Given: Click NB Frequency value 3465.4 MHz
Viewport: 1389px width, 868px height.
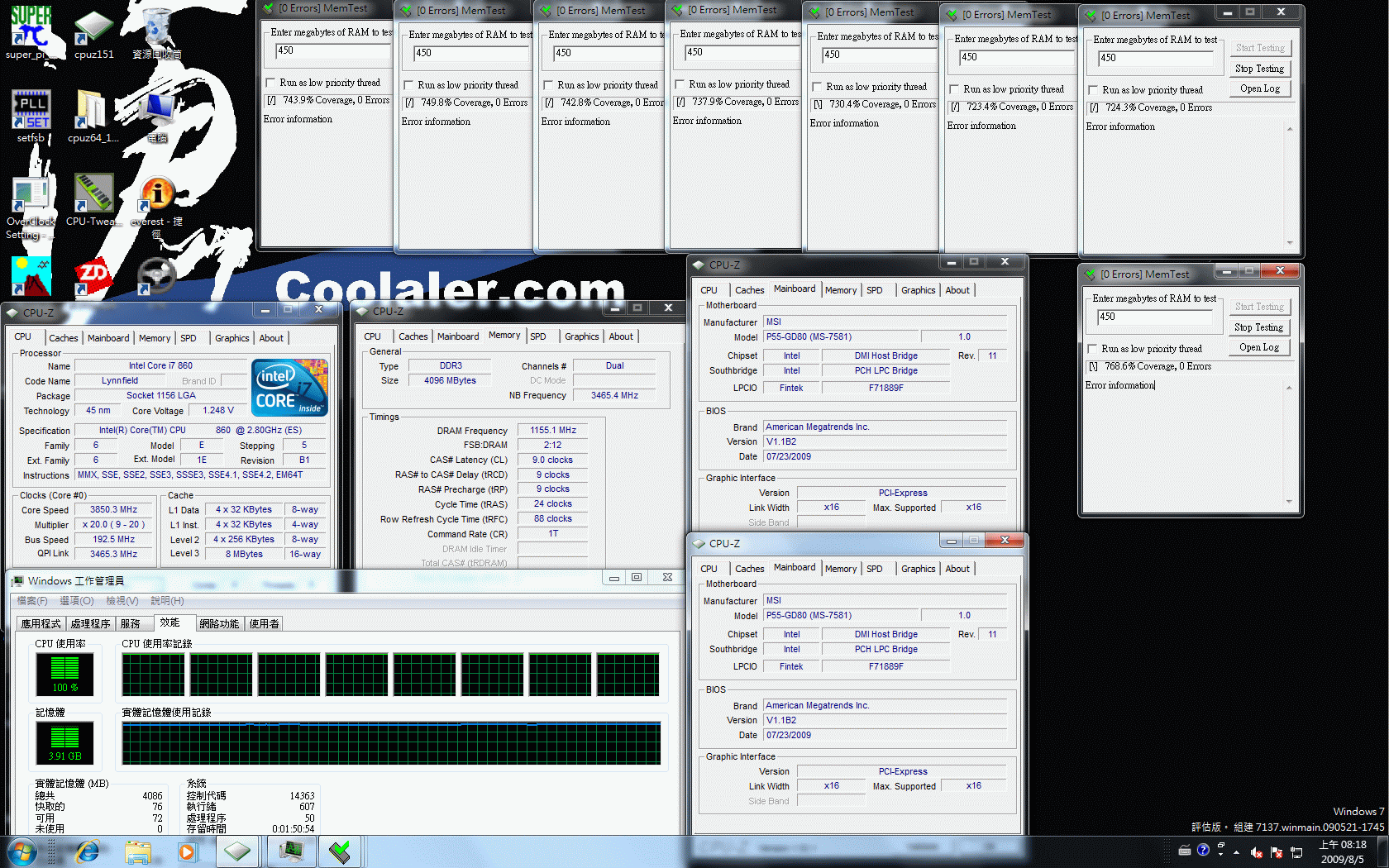Looking at the screenshot, I should [614, 396].
